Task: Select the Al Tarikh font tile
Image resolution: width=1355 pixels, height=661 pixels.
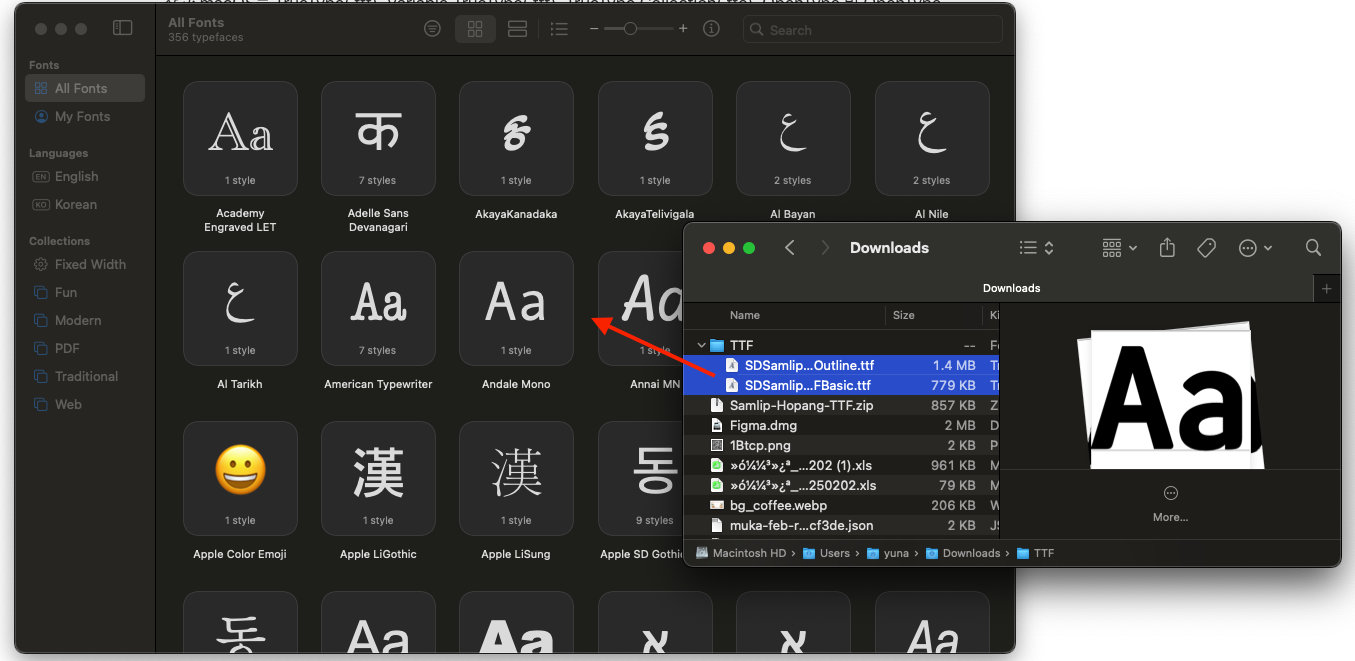Action: click(x=240, y=308)
